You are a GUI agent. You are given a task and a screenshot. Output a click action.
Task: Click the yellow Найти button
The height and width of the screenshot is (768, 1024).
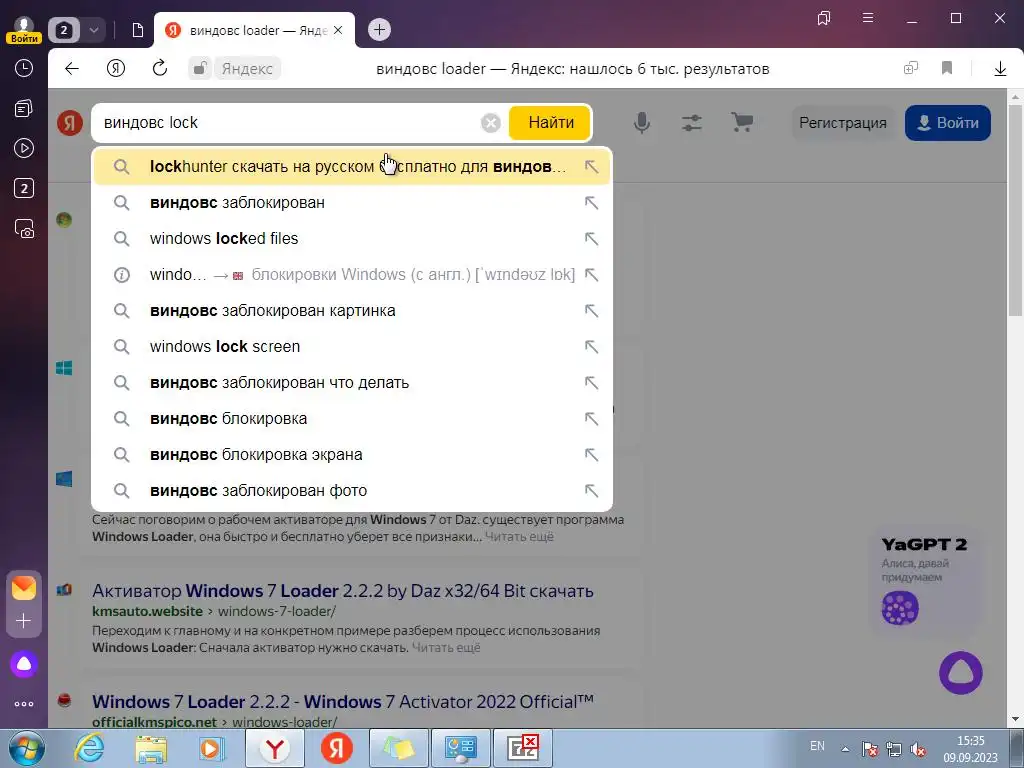[x=551, y=123]
